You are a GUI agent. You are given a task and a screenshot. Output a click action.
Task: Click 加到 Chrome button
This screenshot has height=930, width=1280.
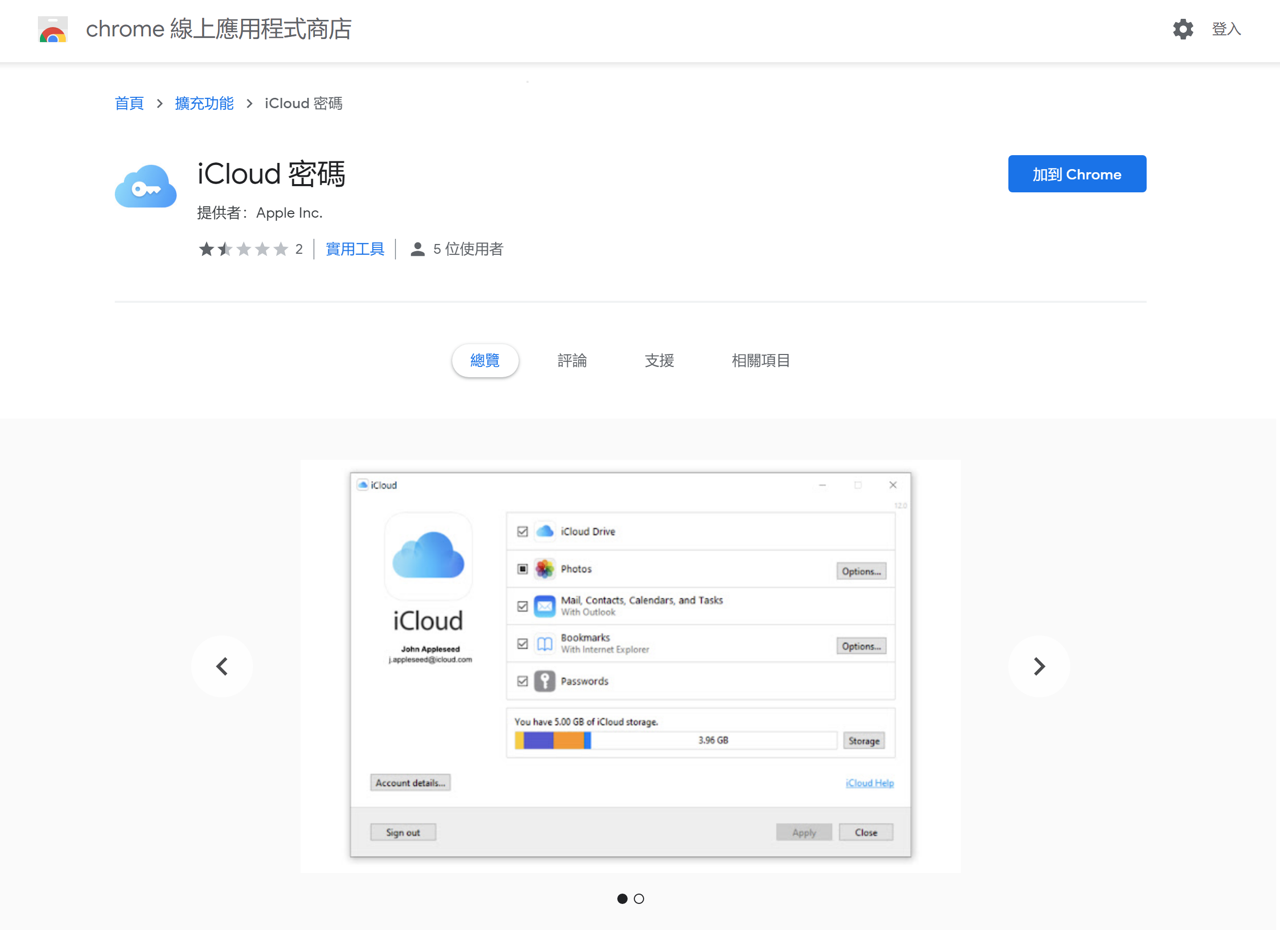click(x=1077, y=174)
